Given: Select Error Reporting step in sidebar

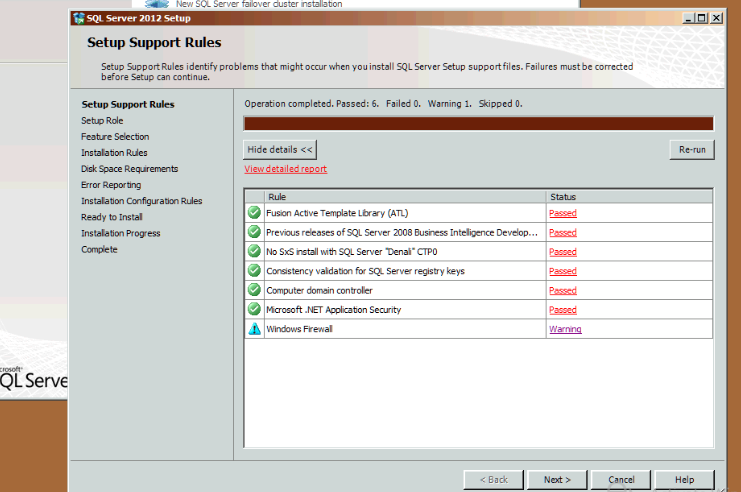Looking at the screenshot, I should pyautogui.click(x=111, y=185).
